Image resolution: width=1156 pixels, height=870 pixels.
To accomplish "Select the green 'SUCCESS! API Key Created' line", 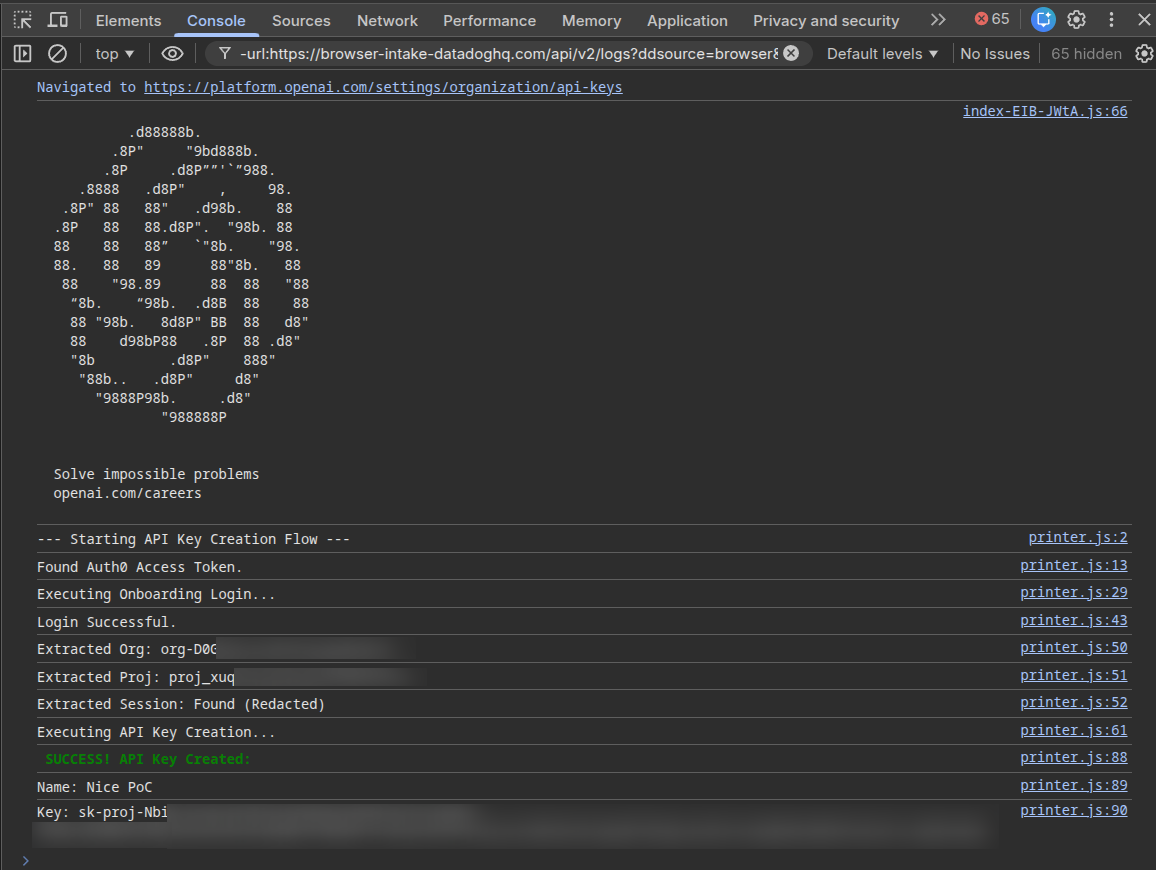I will click(x=147, y=759).
